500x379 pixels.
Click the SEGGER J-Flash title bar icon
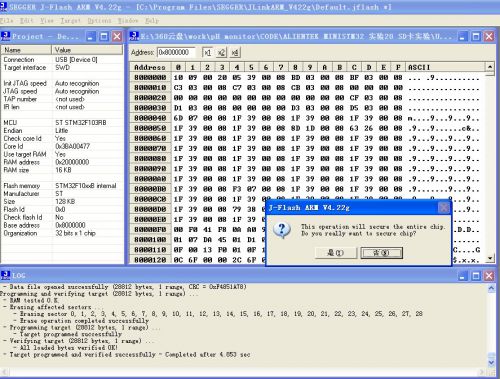tap(3, 7)
